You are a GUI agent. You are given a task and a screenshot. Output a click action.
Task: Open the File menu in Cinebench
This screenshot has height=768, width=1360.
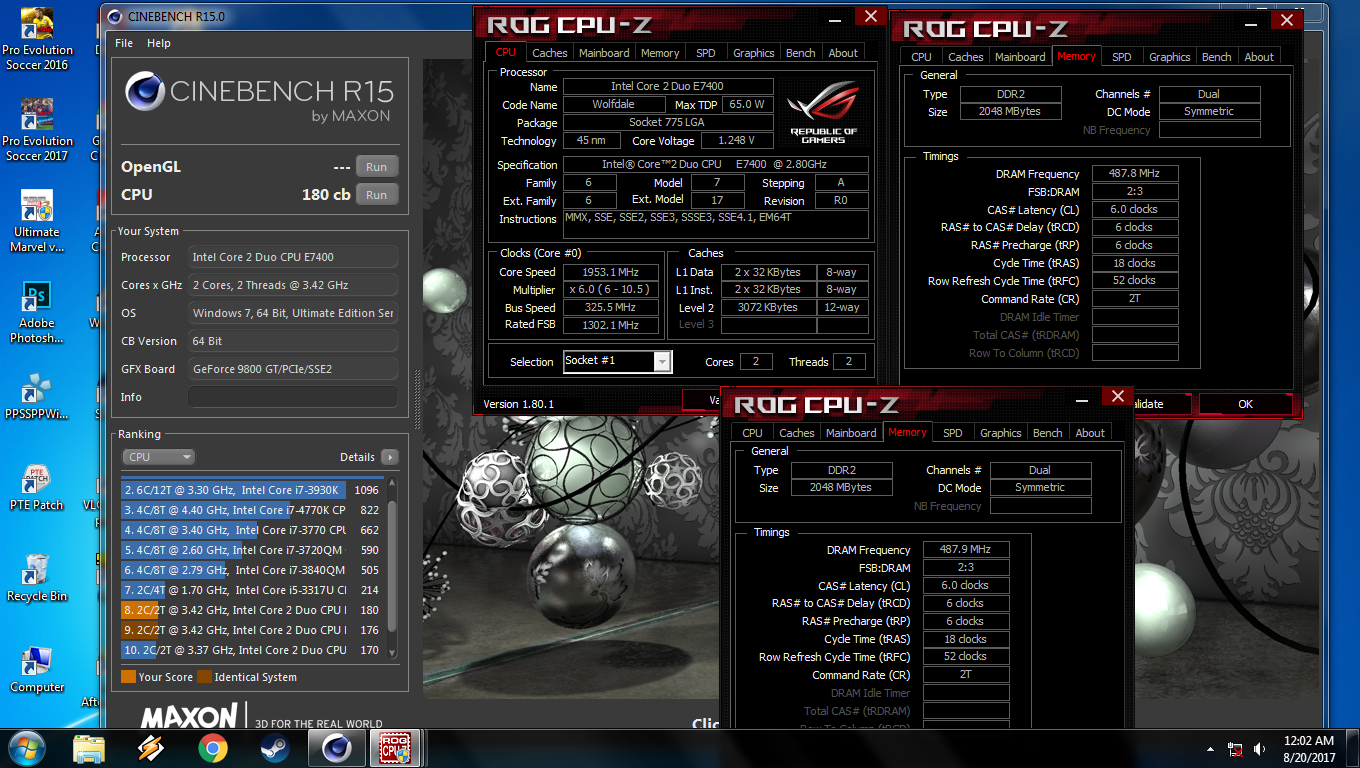(x=124, y=43)
